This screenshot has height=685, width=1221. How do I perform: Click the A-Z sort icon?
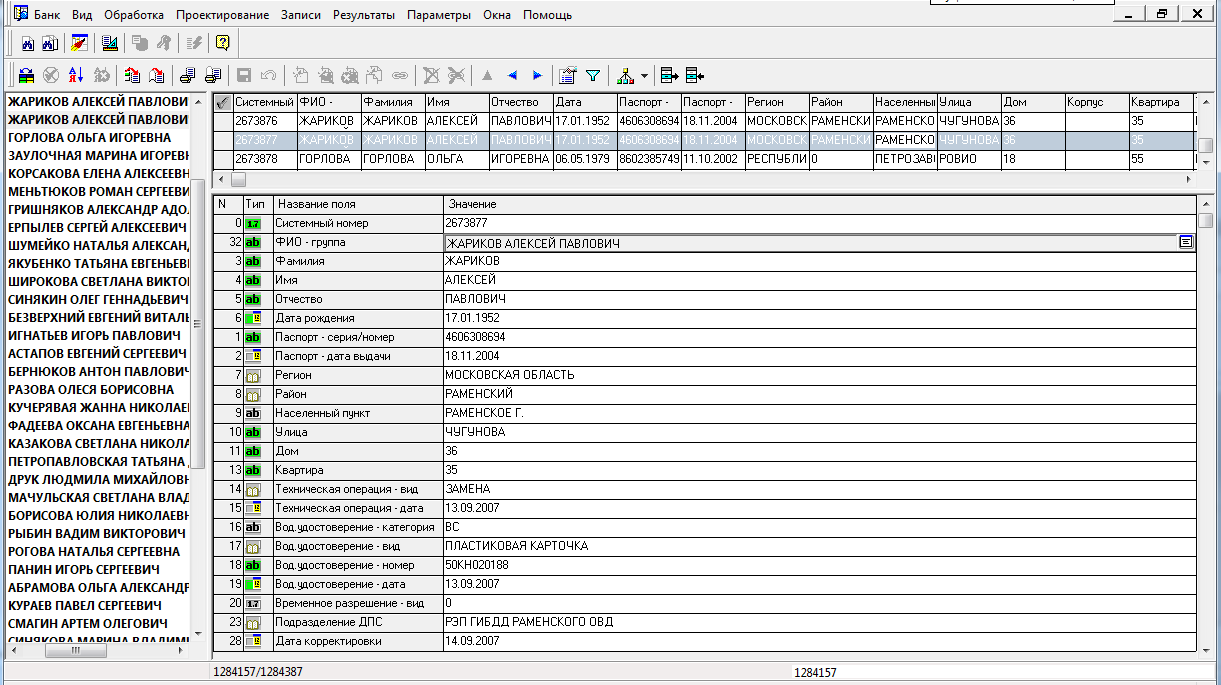(x=76, y=75)
